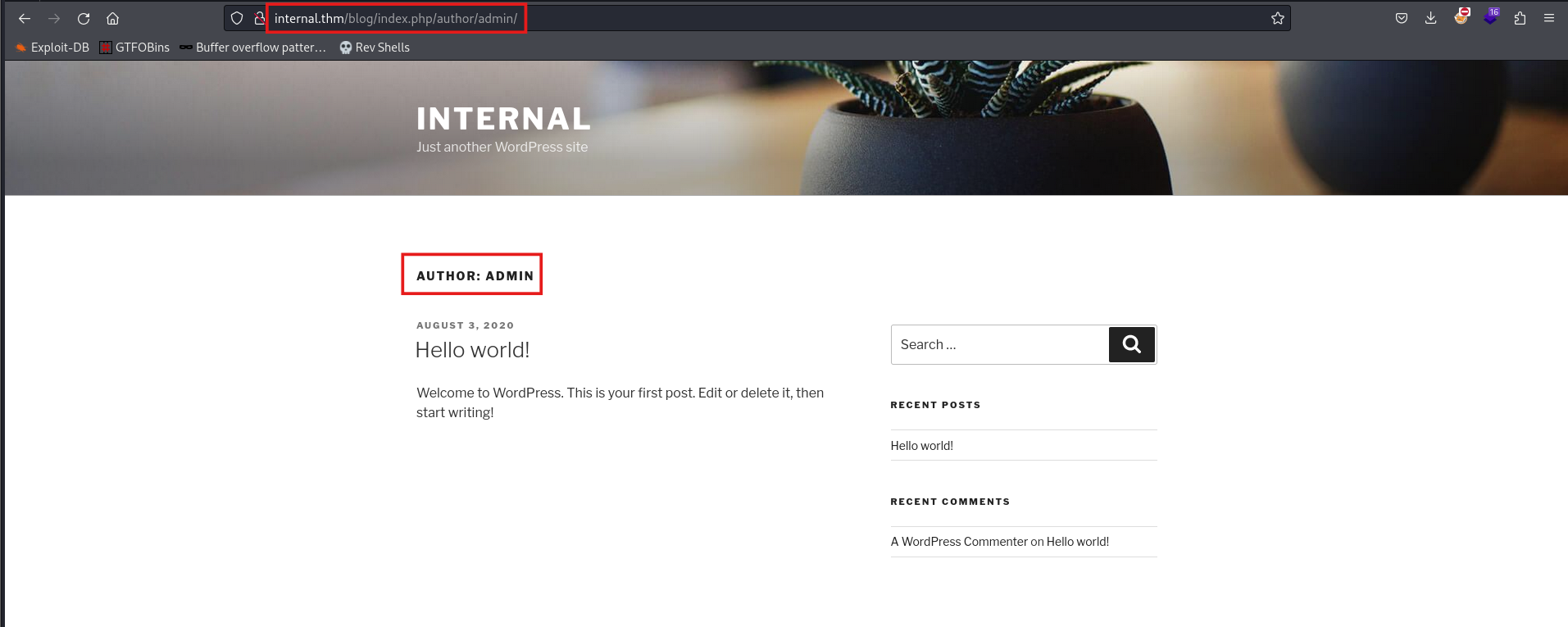The width and height of the screenshot is (1568, 627).
Task: Go to the browser home page
Action: (x=113, y=18)
